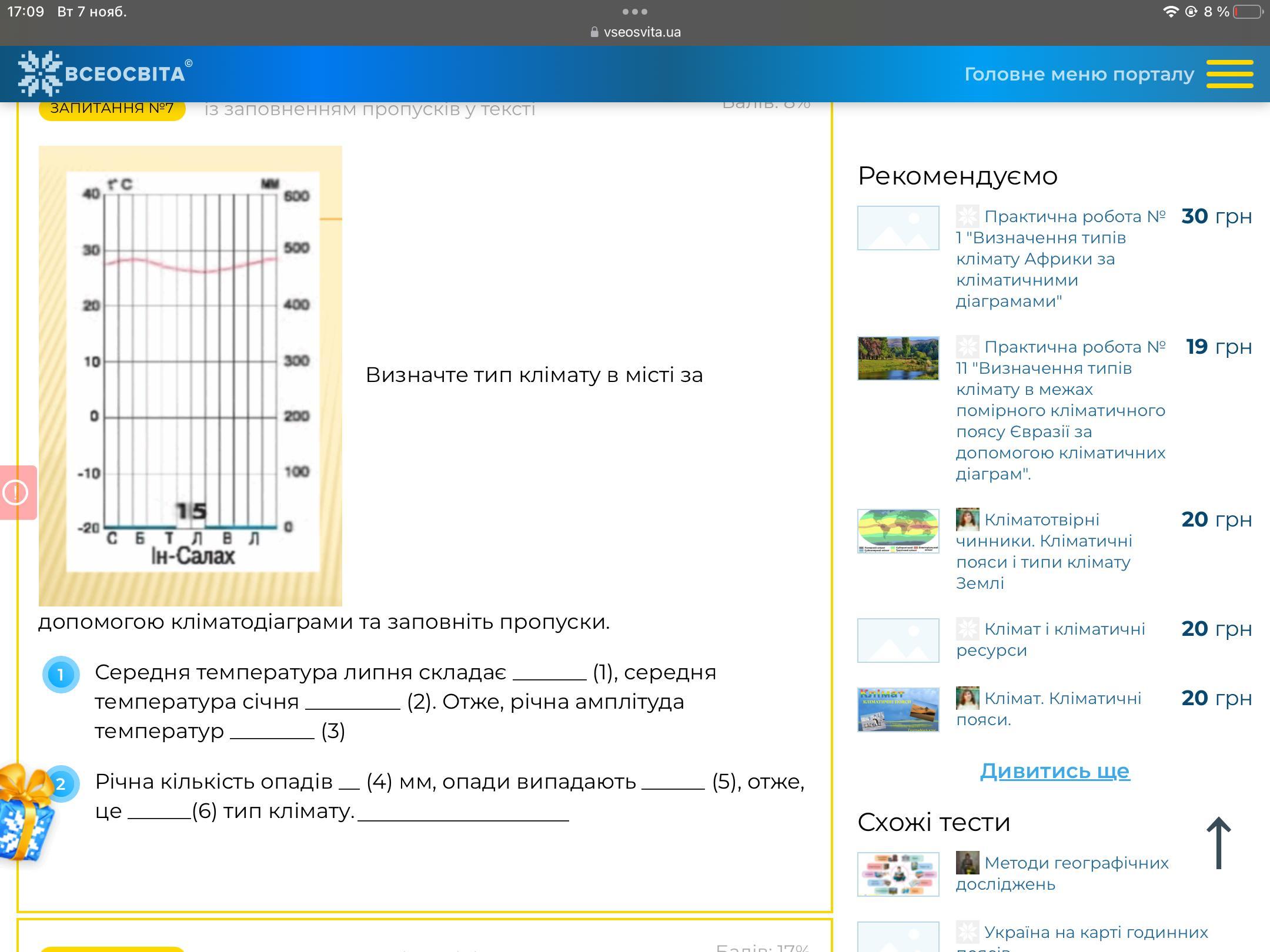The image size is (1270, 952).
Task: Click landscape thumbnail for Практична робота № 11
Action: tap(898, 358)
